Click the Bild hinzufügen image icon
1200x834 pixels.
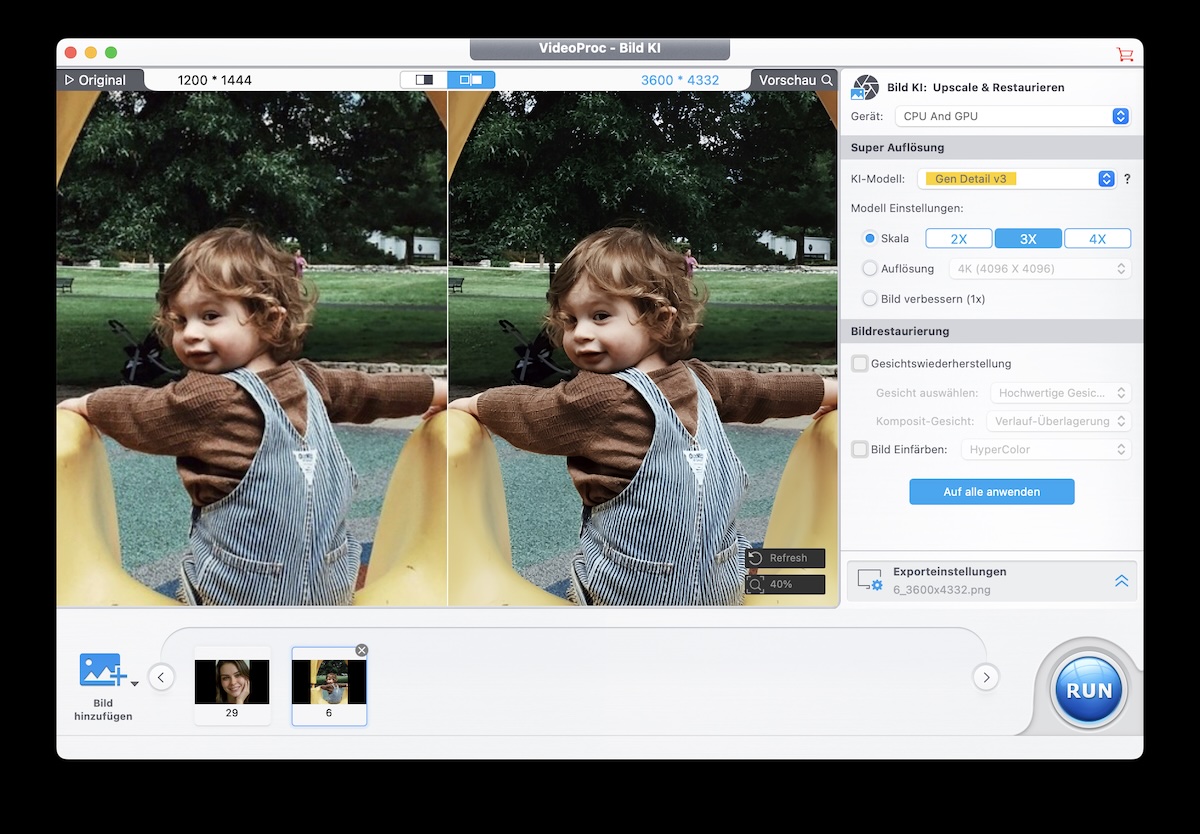coord(101,670)
